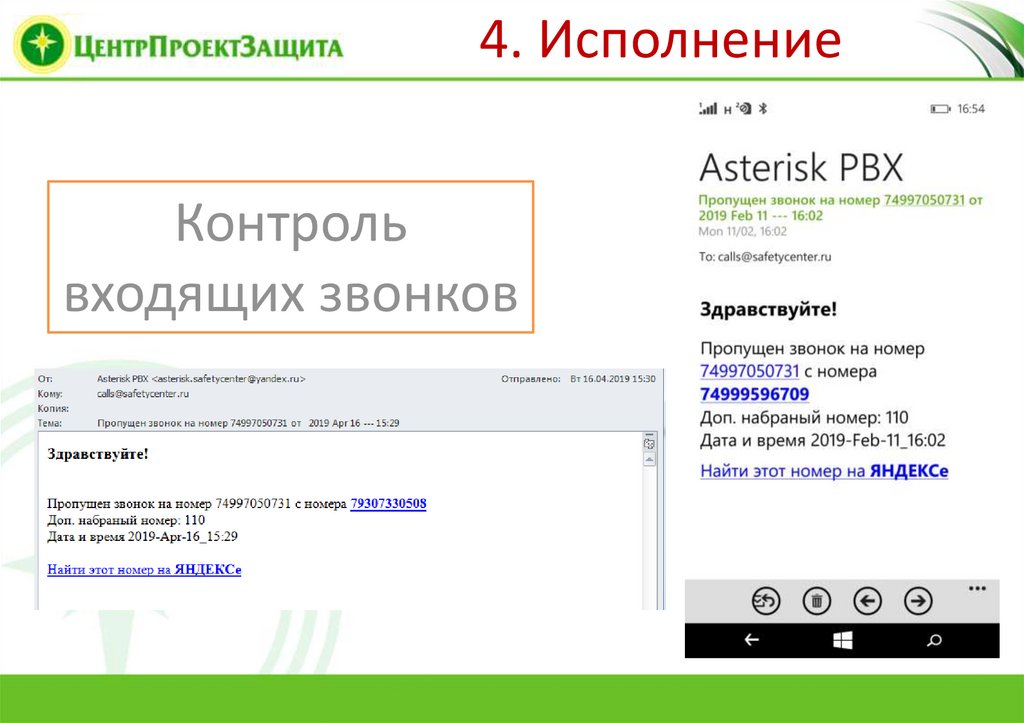Open the three-dots more menu on phone
Viewport: 1024px width, 723px height.
tap(977, 588)
